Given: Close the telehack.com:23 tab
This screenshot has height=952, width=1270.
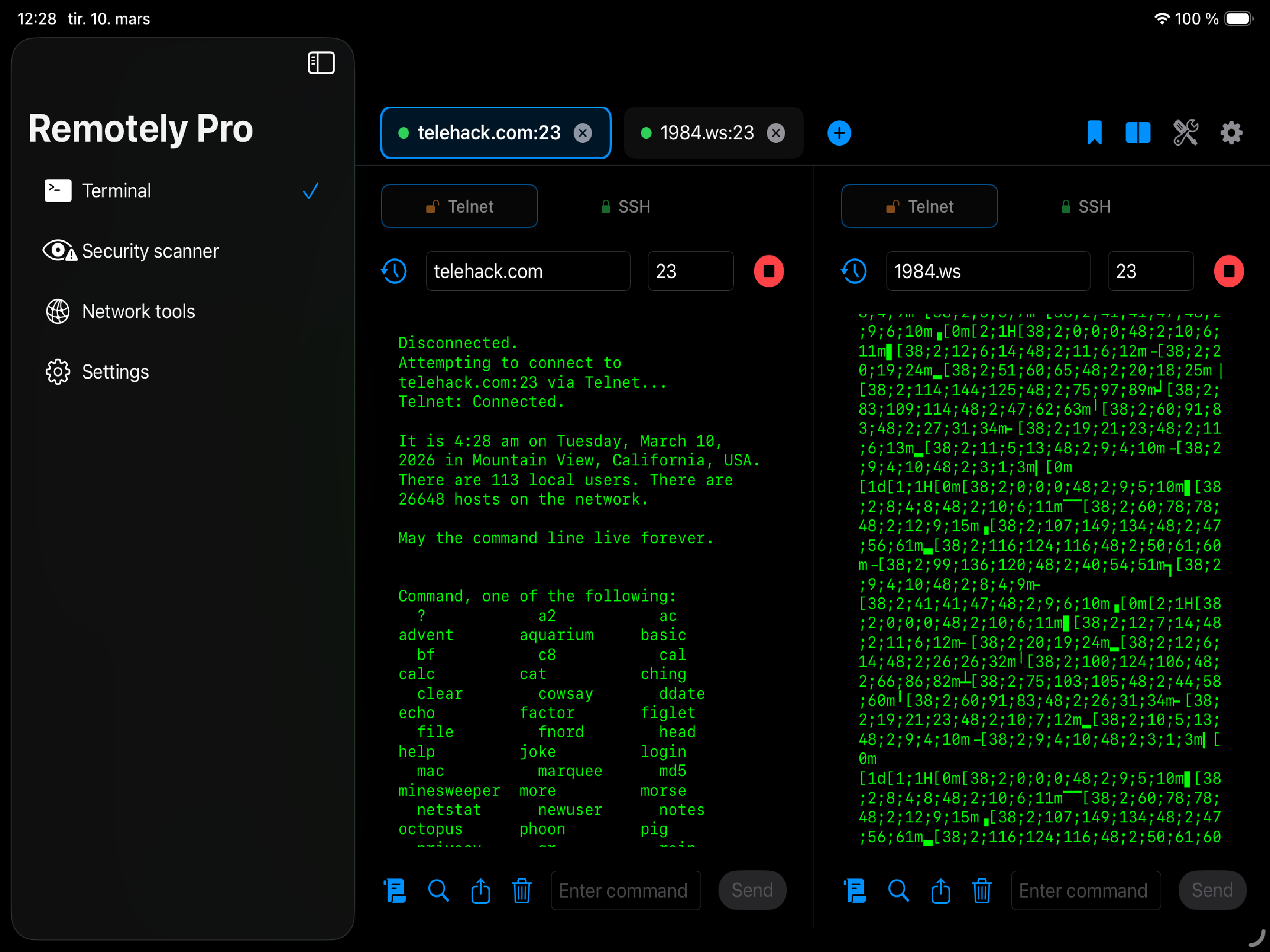Looking at the screenshot, I should tap(583, 133).
